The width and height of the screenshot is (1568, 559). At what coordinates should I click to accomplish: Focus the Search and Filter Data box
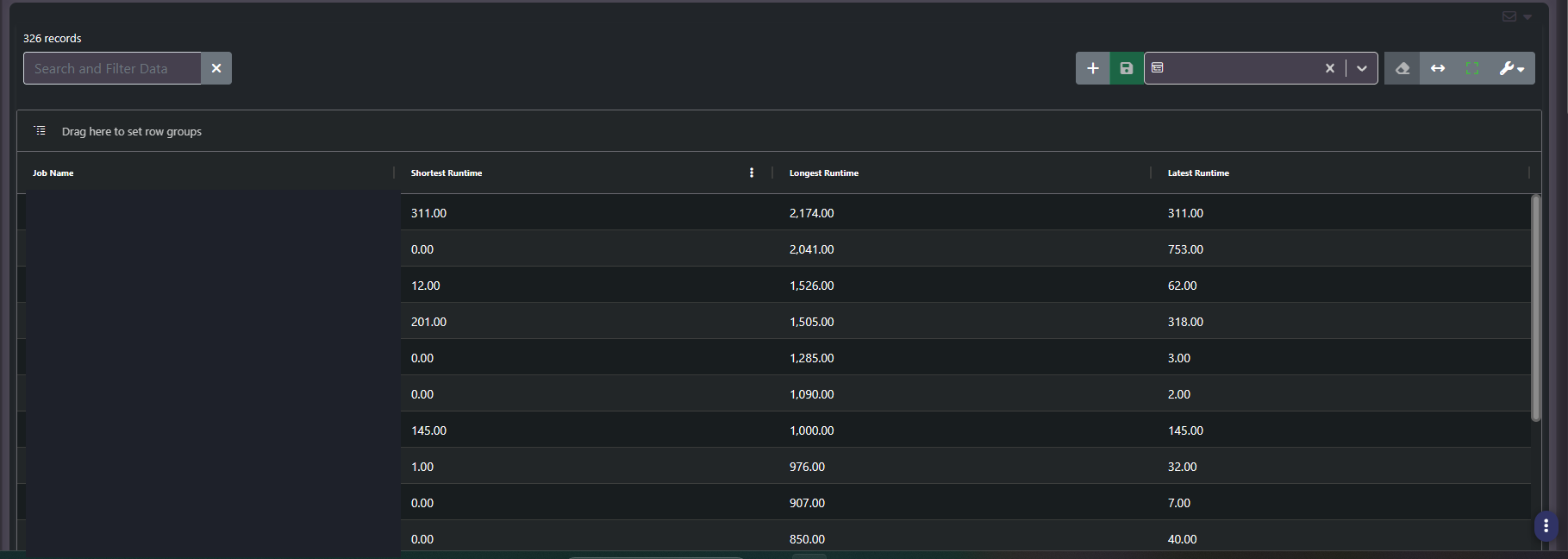(112, 68)
